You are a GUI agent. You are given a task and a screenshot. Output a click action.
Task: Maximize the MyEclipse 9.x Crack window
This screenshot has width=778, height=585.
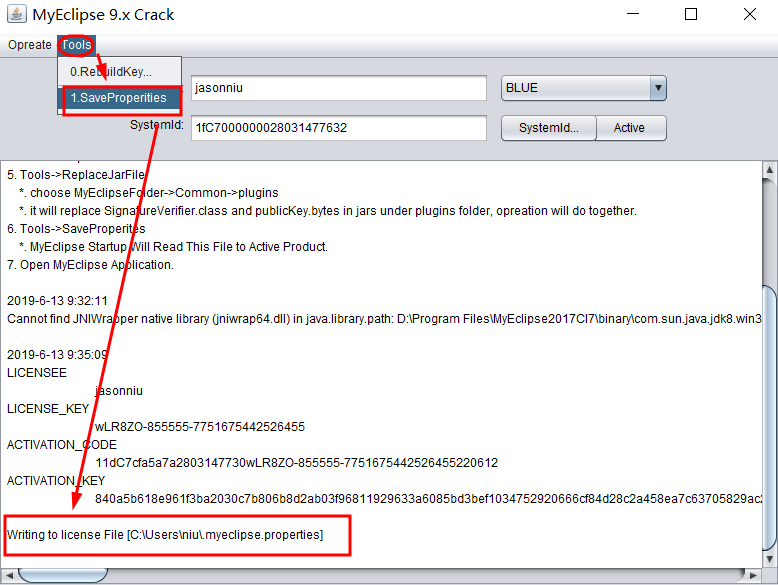[x=691, y=14]
